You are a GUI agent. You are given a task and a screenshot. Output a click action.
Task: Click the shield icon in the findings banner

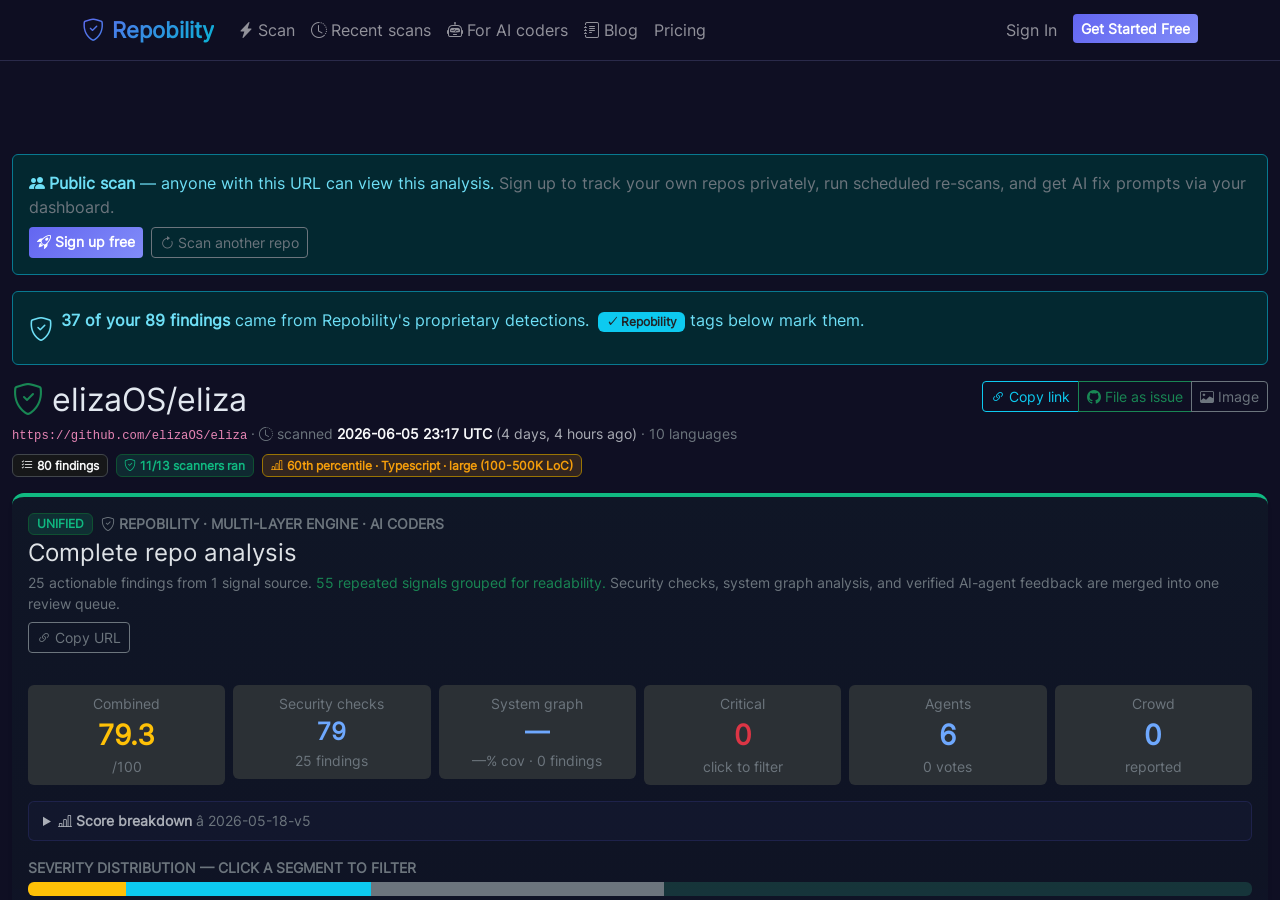point(41,329)
